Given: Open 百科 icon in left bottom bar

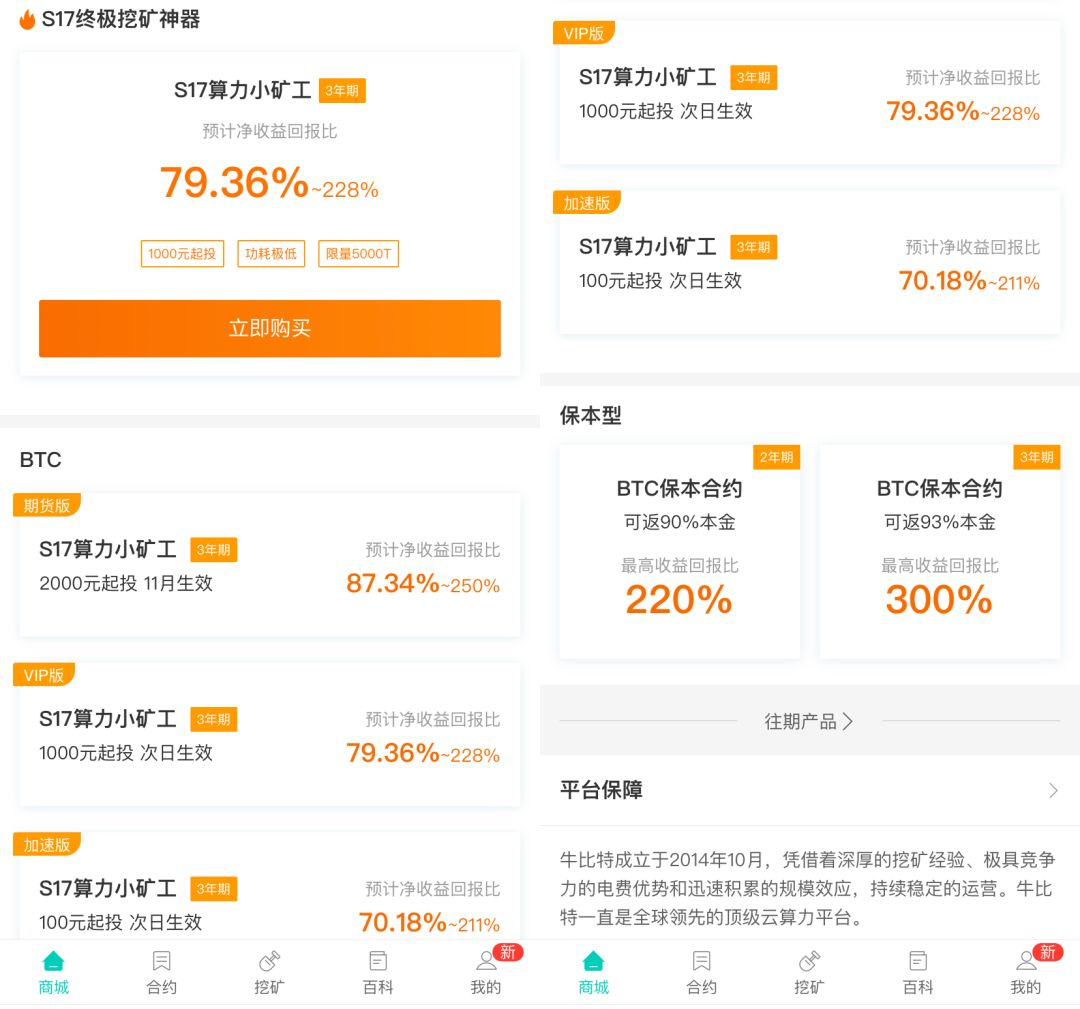Looking at the screenshot, I should pos(377,961).
